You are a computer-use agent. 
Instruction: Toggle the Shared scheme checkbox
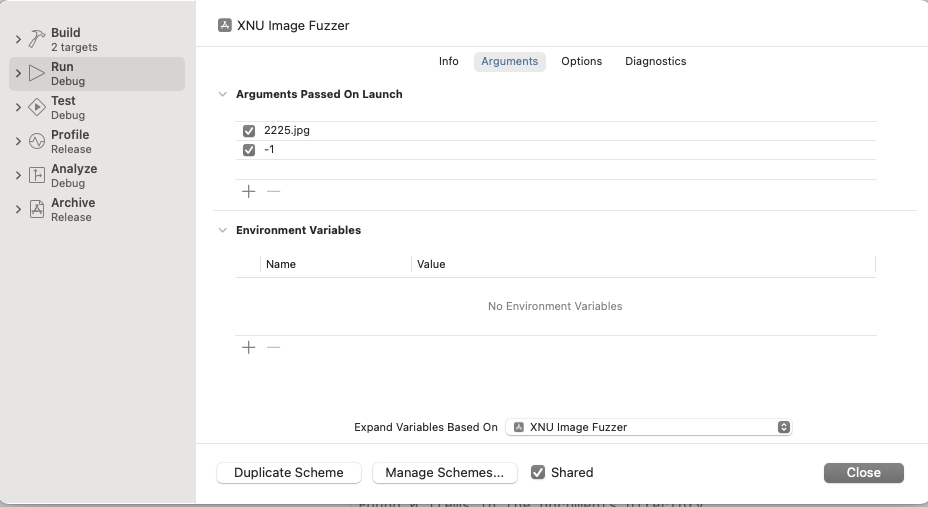point(538,472)
